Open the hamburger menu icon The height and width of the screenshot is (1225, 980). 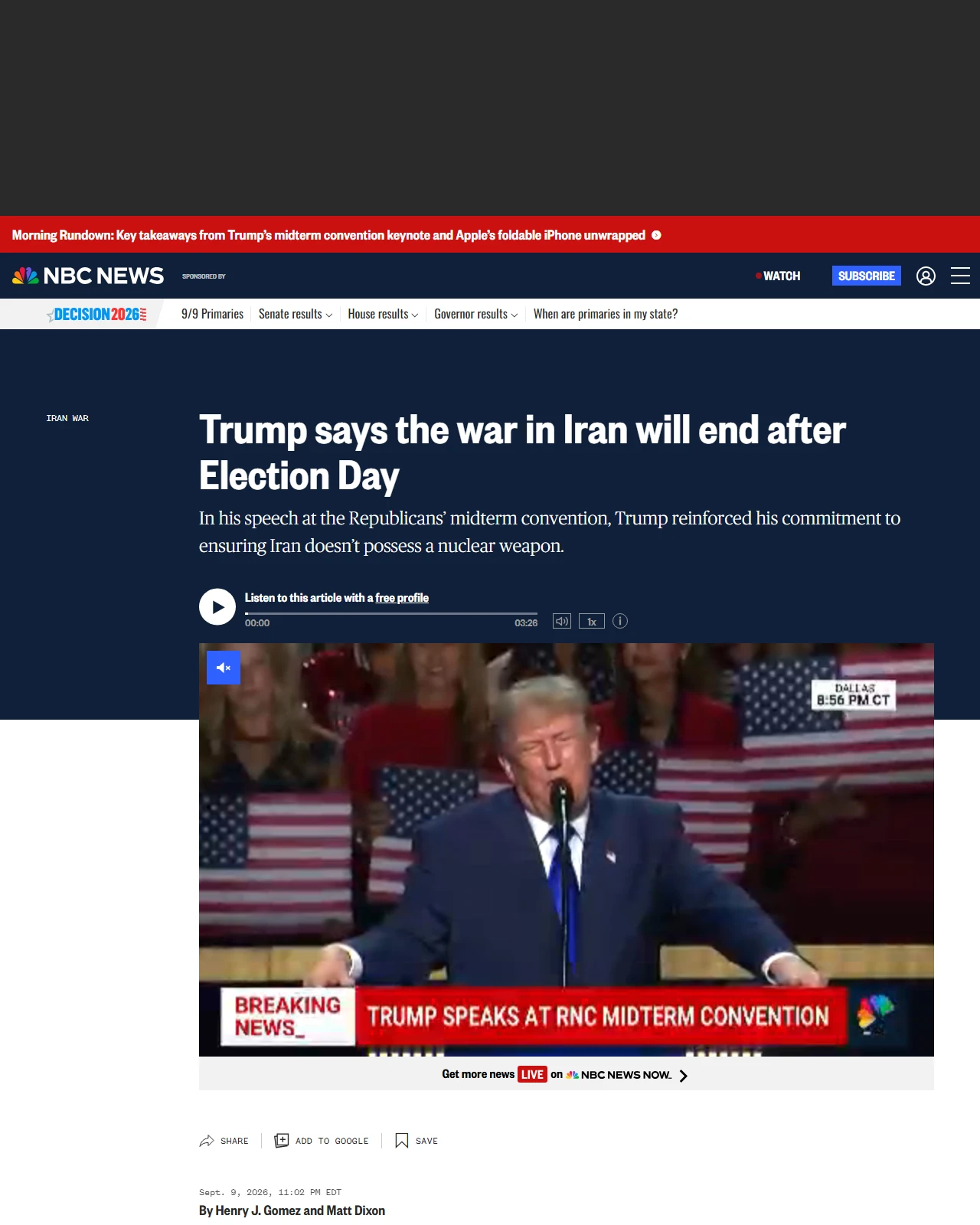(x=960, y=276)
